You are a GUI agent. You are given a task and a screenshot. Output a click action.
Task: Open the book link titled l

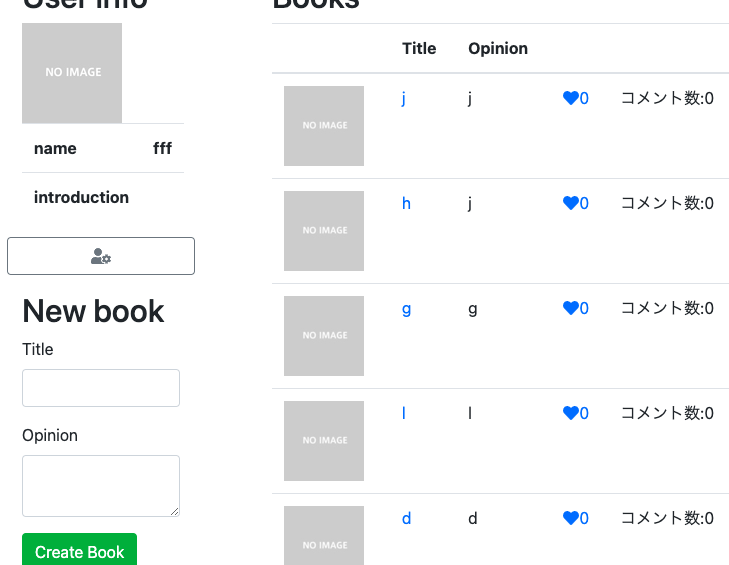pos(404,413)
